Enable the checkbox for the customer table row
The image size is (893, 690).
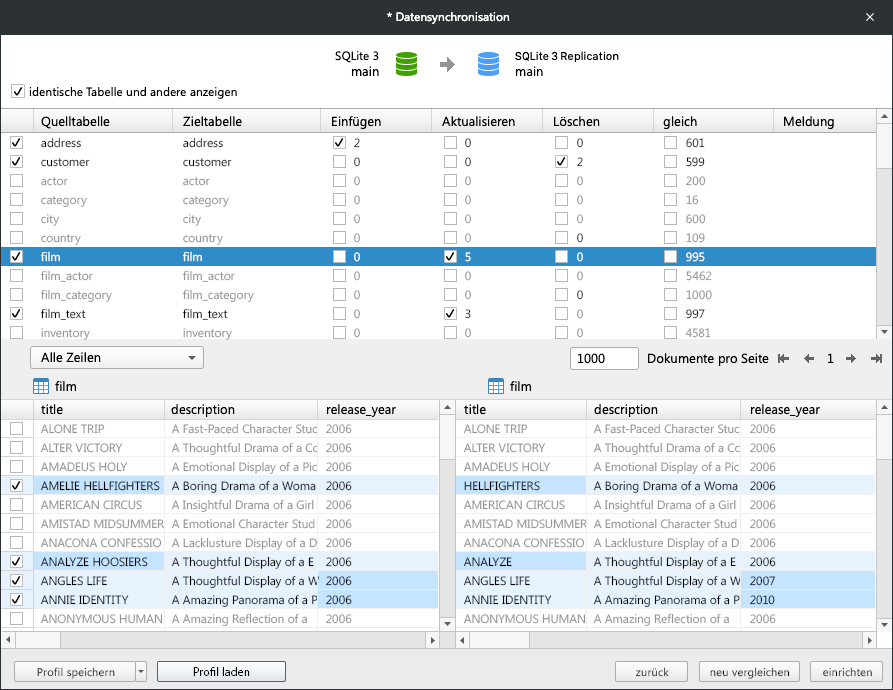pyautogui.click(x=17, y=162)
